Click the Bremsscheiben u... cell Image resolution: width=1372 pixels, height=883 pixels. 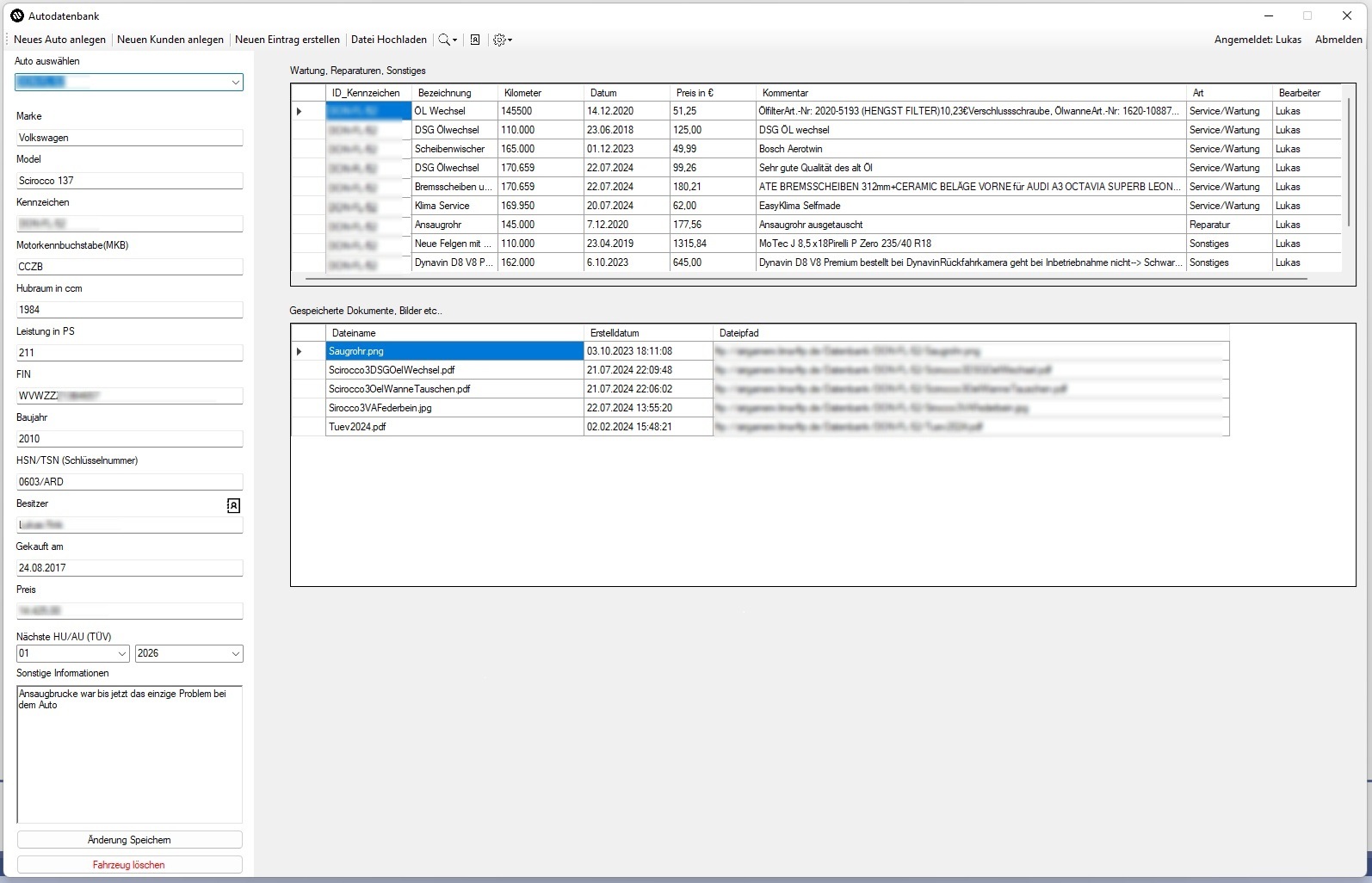[x=454, y=187]
